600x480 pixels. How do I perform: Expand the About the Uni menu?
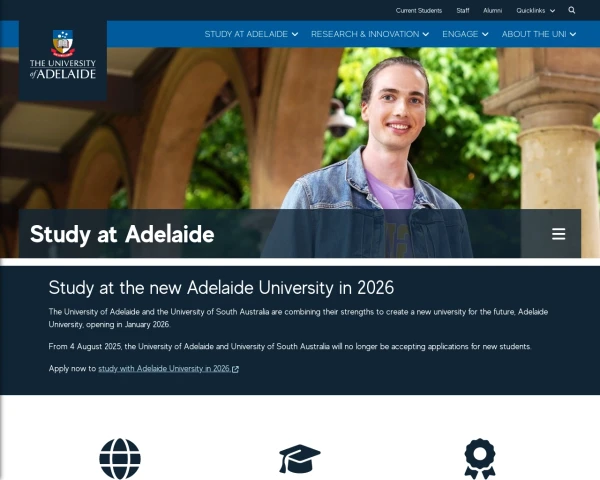tap(539, 34)
